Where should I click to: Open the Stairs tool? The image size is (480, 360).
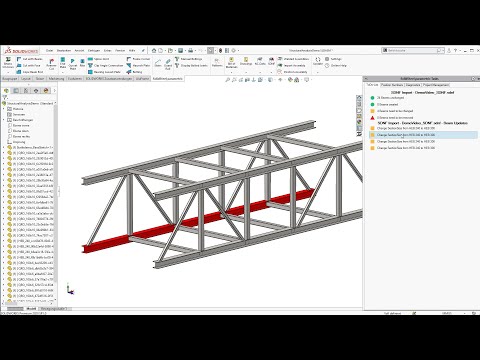pyautogui.click(x=158, y=63)
